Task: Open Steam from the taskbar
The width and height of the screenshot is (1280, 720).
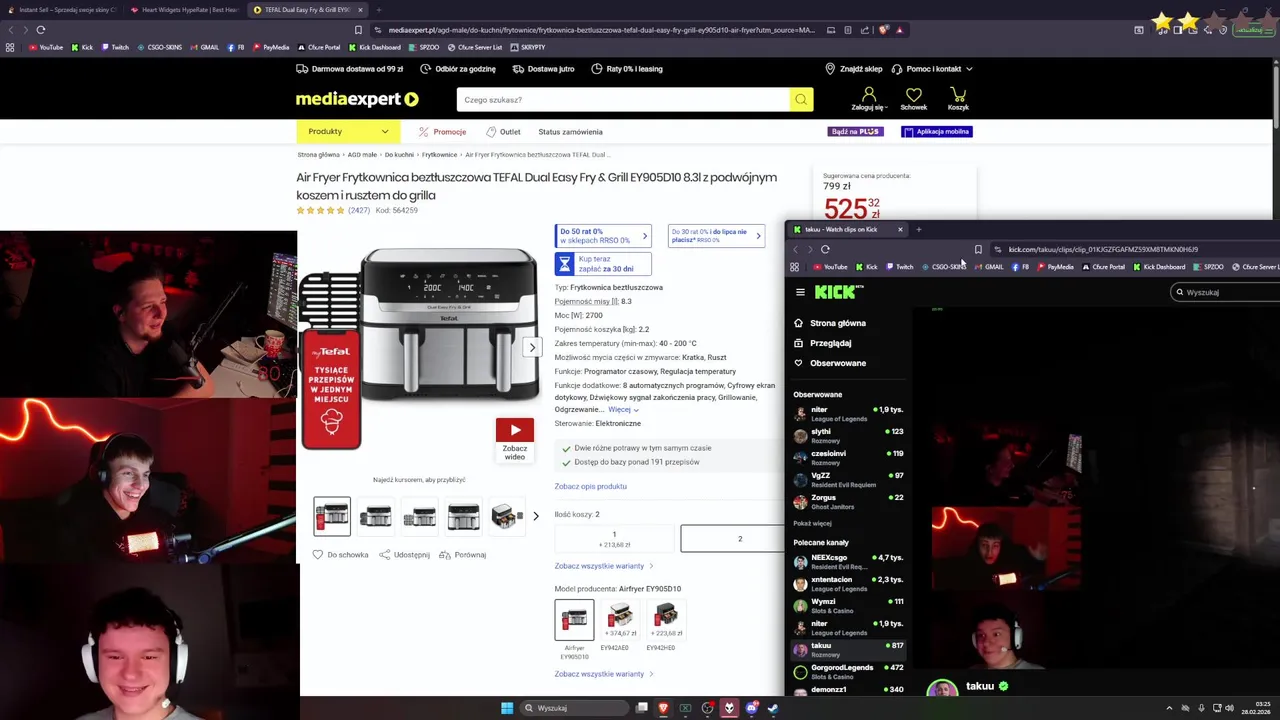Action: (x=773, y=708)
